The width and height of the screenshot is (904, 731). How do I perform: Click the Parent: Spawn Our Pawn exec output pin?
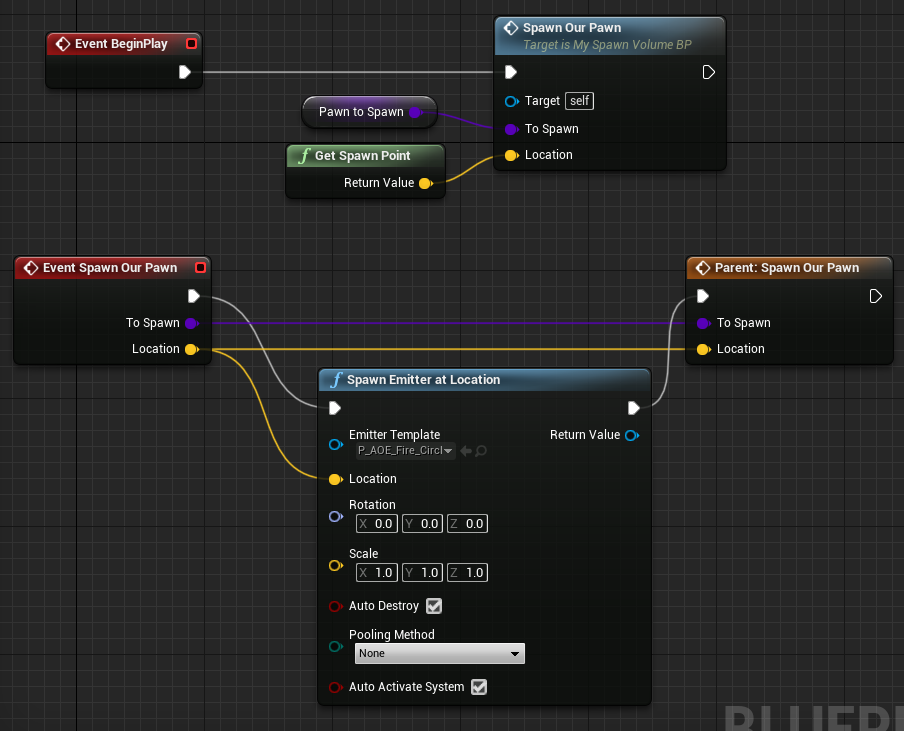point(875,296)
